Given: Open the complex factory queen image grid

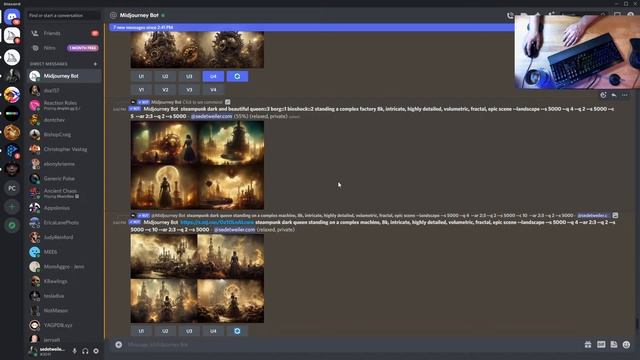Looking at the screenshot, I should pyautogui.click(x=197, y=165).
